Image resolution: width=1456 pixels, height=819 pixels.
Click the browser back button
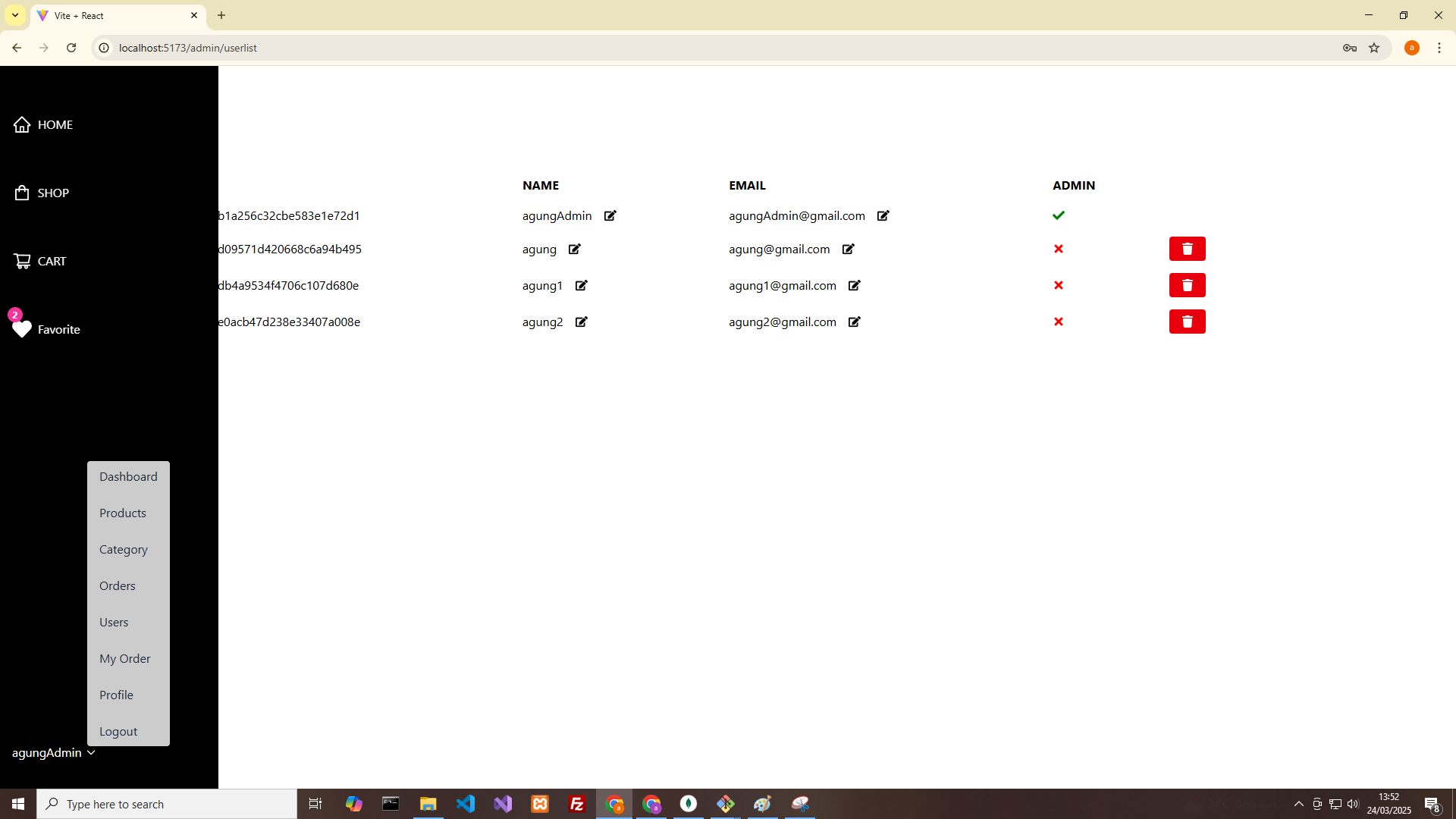point(17,47)
